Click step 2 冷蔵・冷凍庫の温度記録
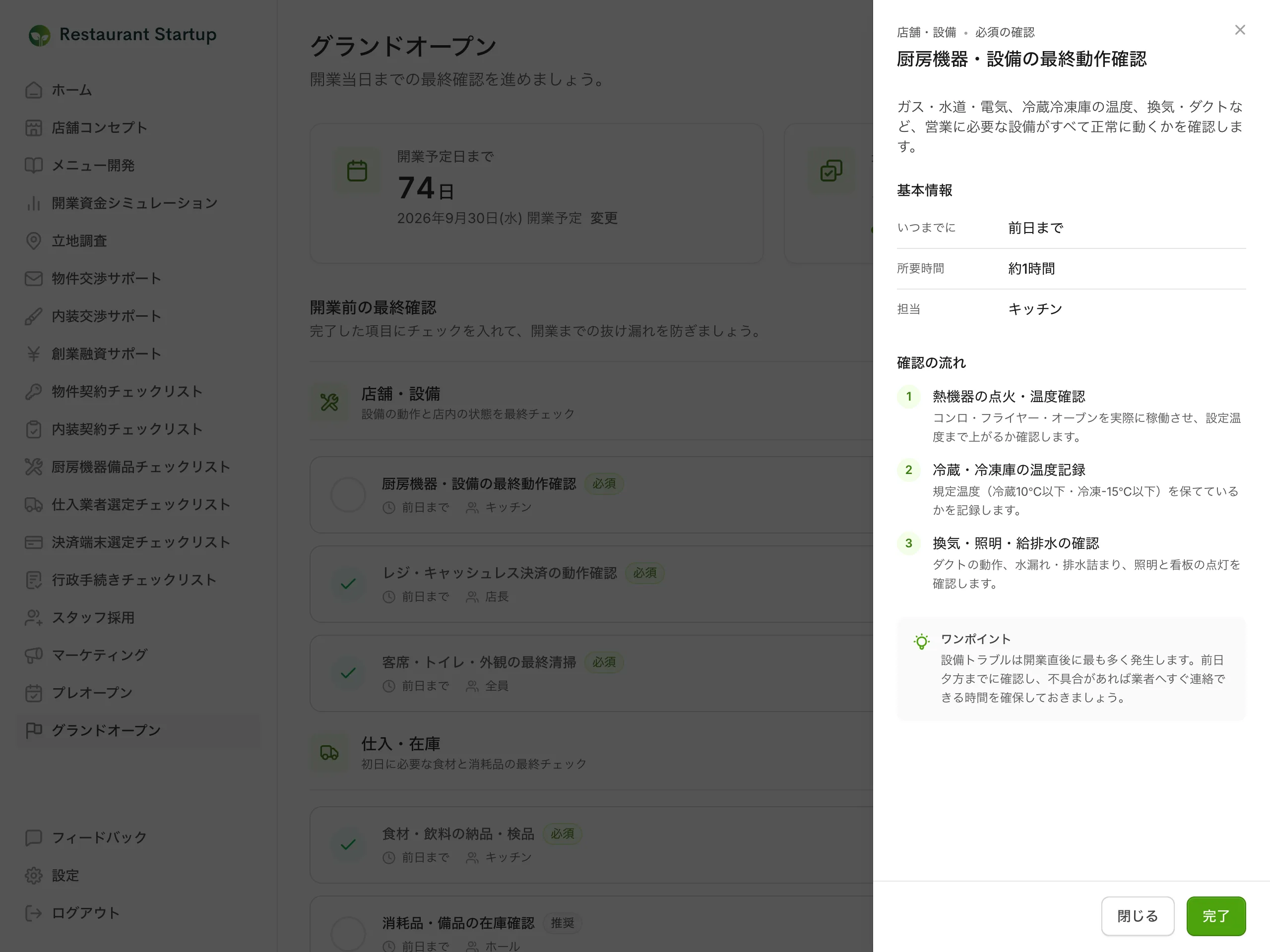The width and height of the screenshot is (1270, 952). [x=1008, y=470]
